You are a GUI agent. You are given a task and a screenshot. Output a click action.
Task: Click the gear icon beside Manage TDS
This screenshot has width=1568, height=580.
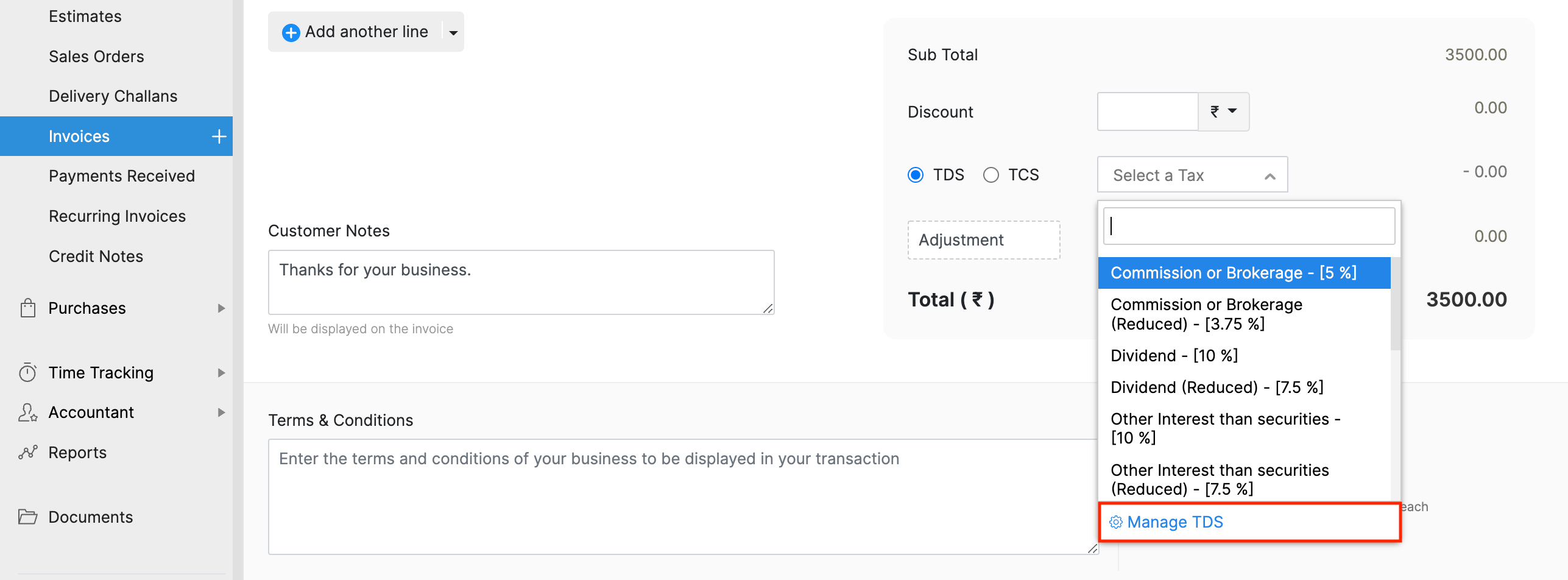(x=1115, y=522)
